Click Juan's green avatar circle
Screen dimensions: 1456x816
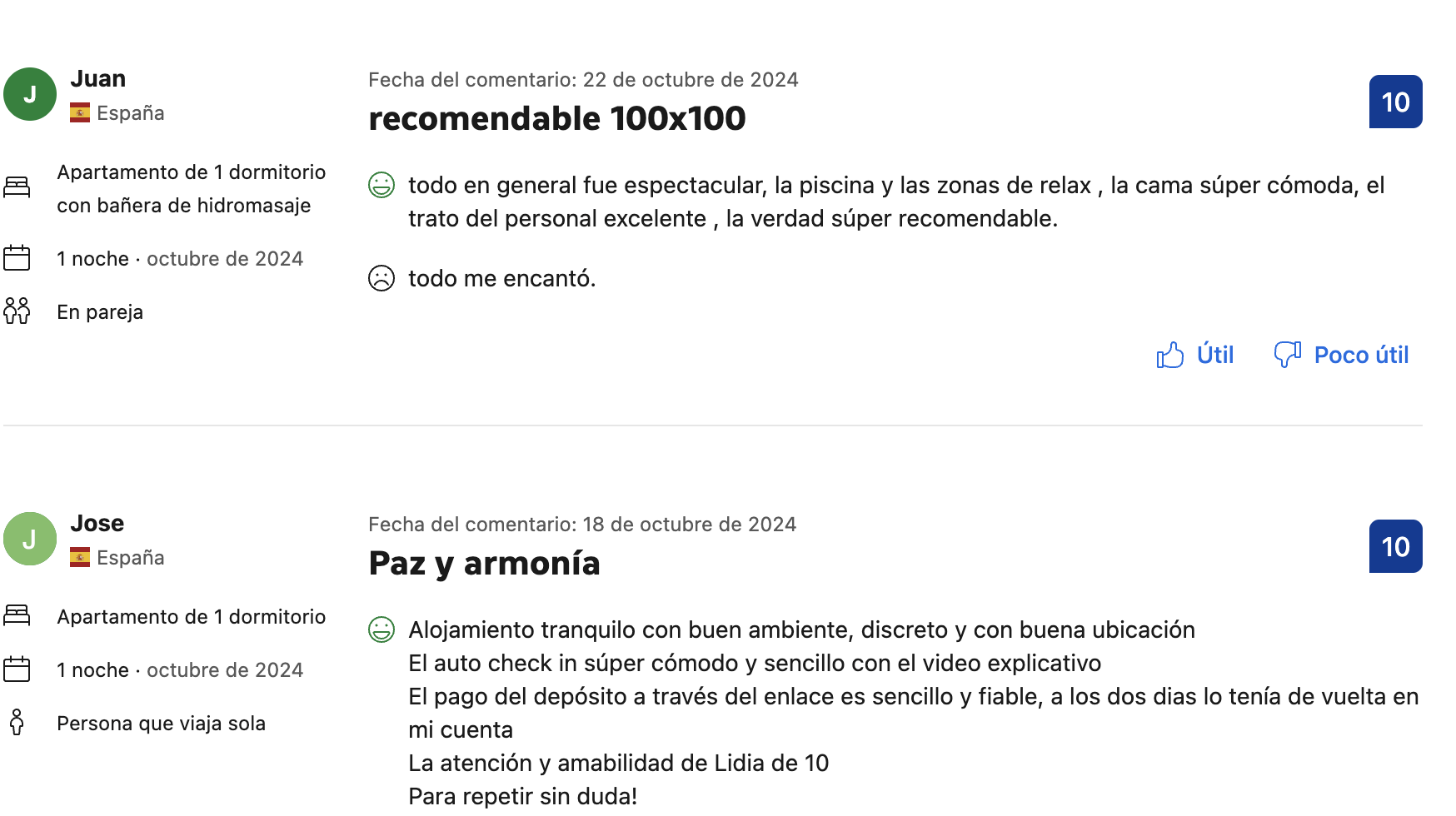[30, 94]
